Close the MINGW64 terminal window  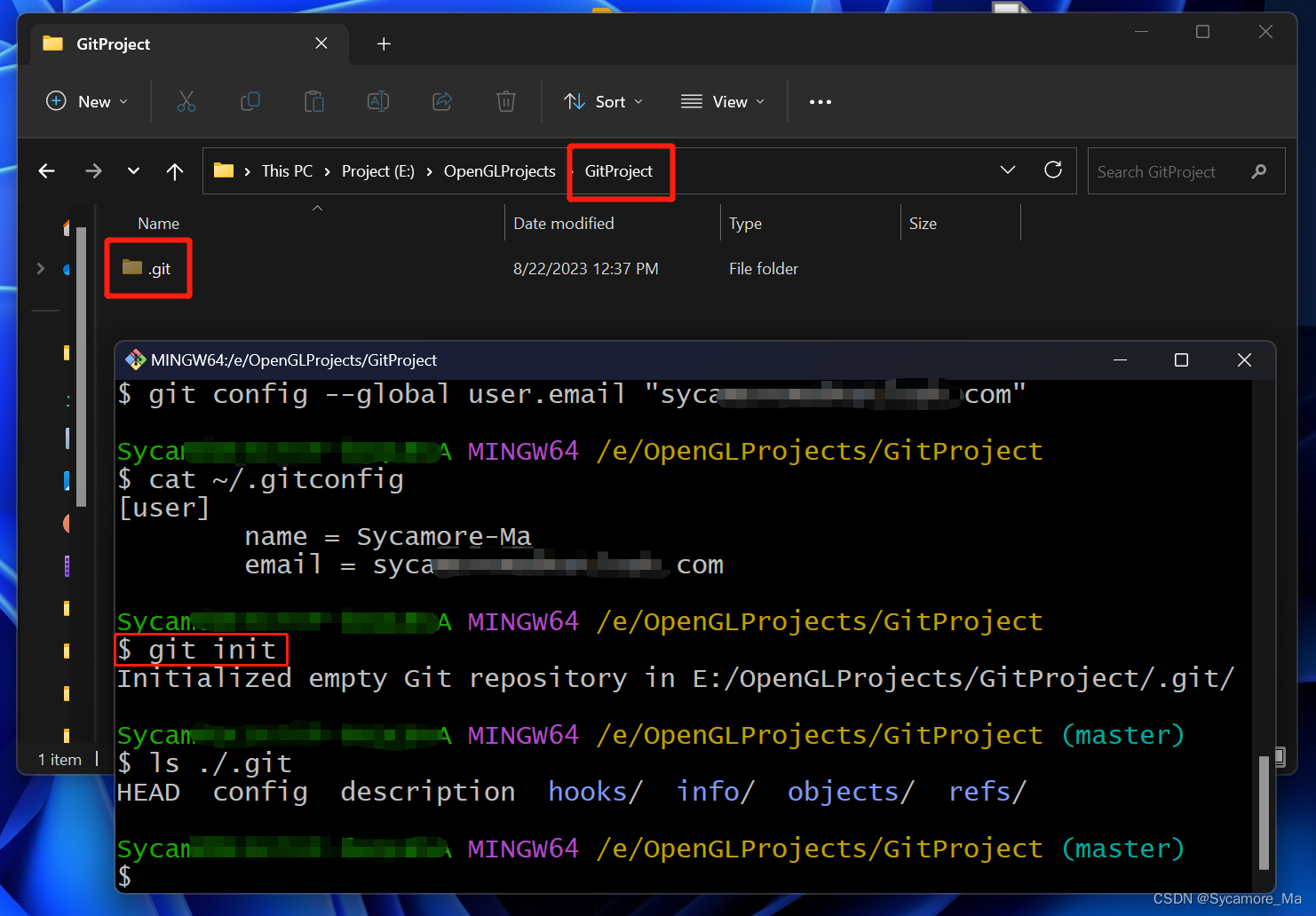1244,359
